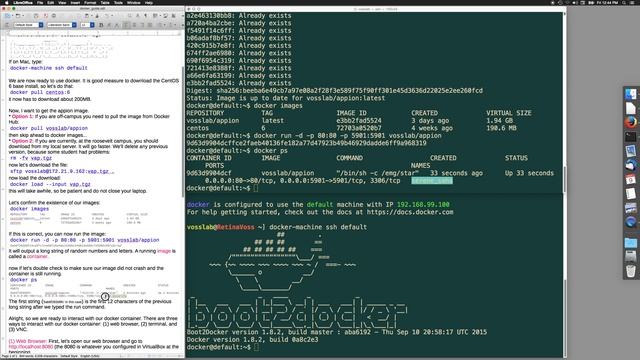The image size is (640, 360).
Task: Click the highlighted container name in terminal
Action: click(432, 180)
